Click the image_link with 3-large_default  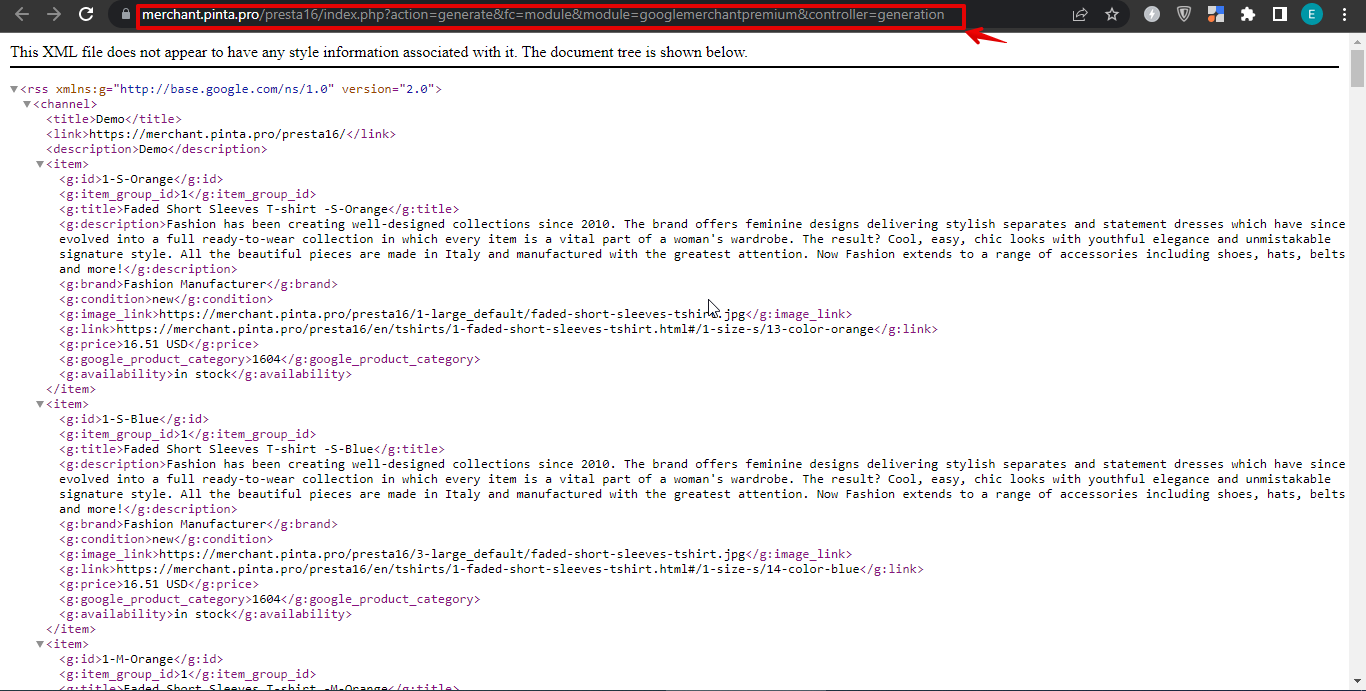(x=452, y=554)
